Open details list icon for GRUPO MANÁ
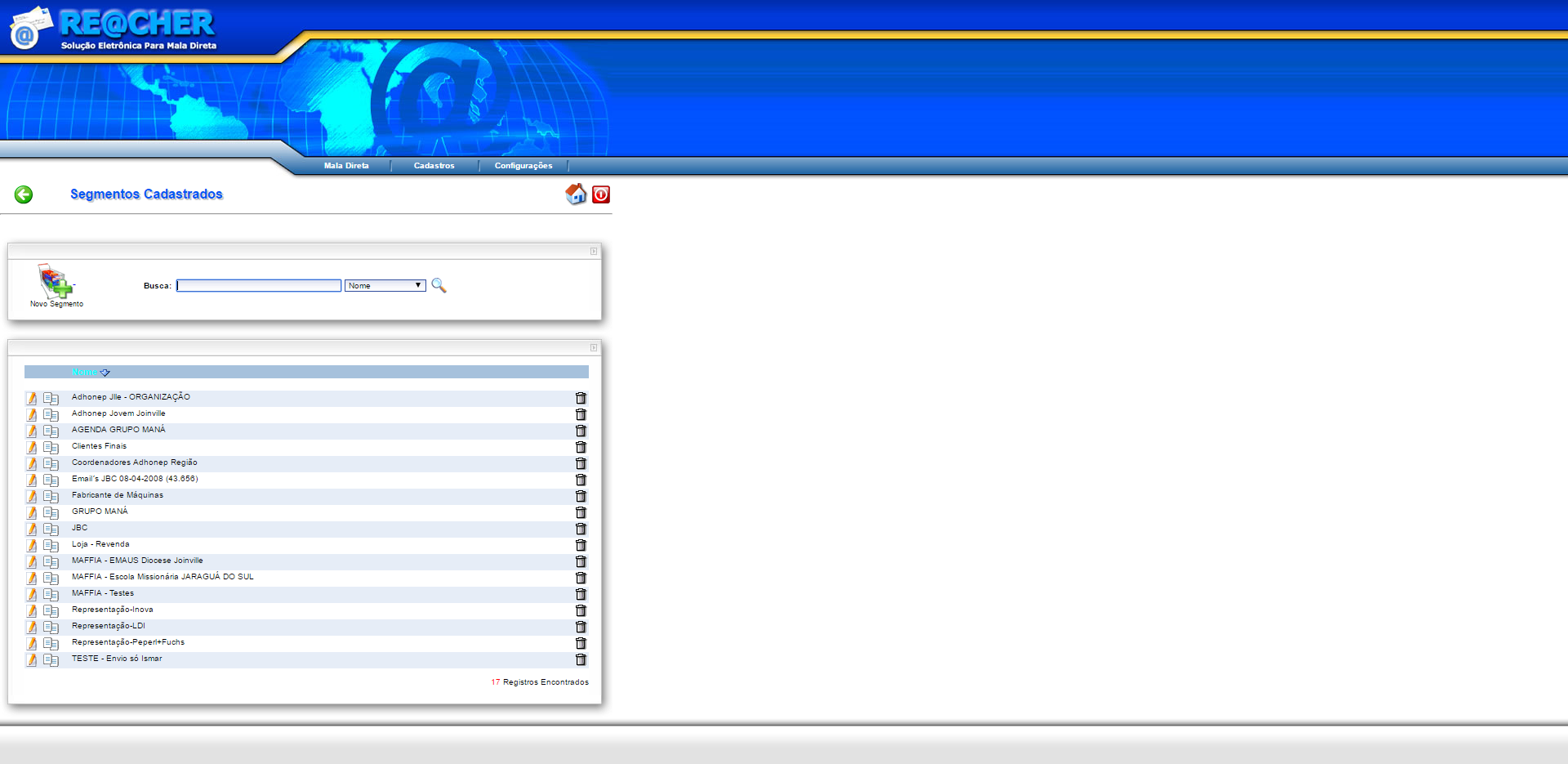Screen dimensions: 1568x764 51,512
